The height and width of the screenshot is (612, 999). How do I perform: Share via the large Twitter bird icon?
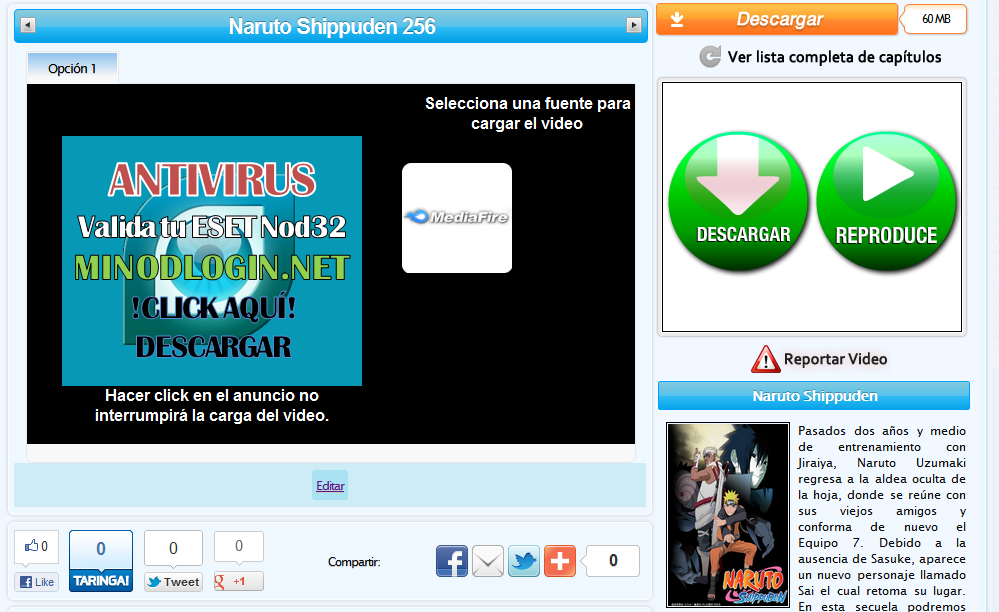pos(524,561)
